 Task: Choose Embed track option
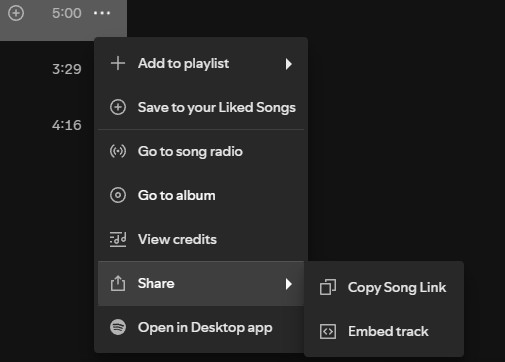point(384,331)
